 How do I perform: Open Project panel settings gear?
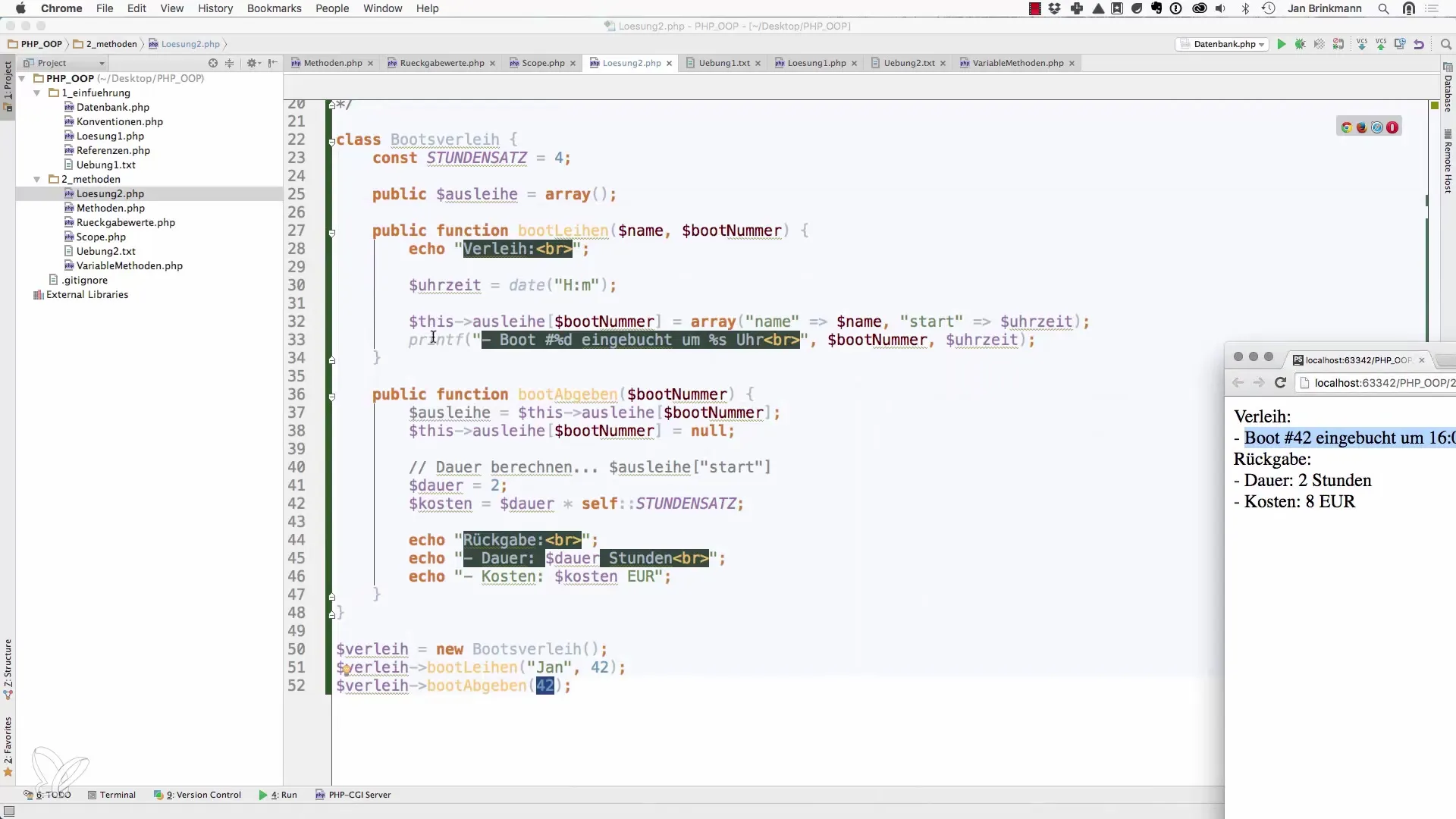pos(253,63)
